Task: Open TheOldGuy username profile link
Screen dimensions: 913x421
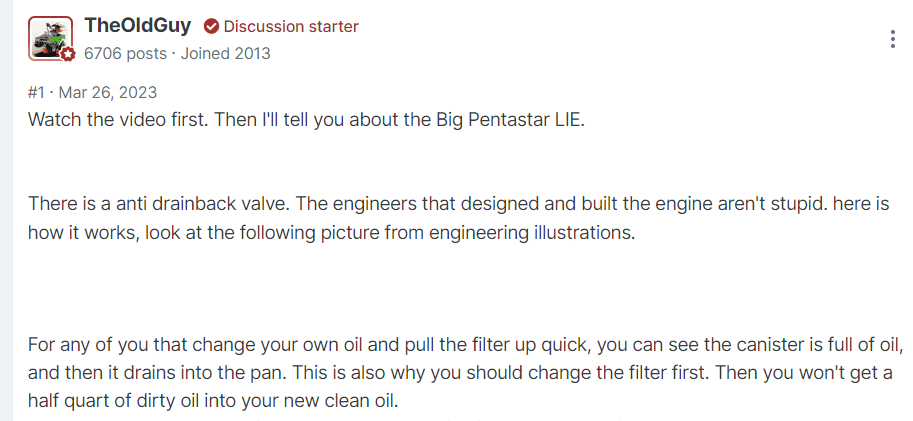Action: point(137,26)
